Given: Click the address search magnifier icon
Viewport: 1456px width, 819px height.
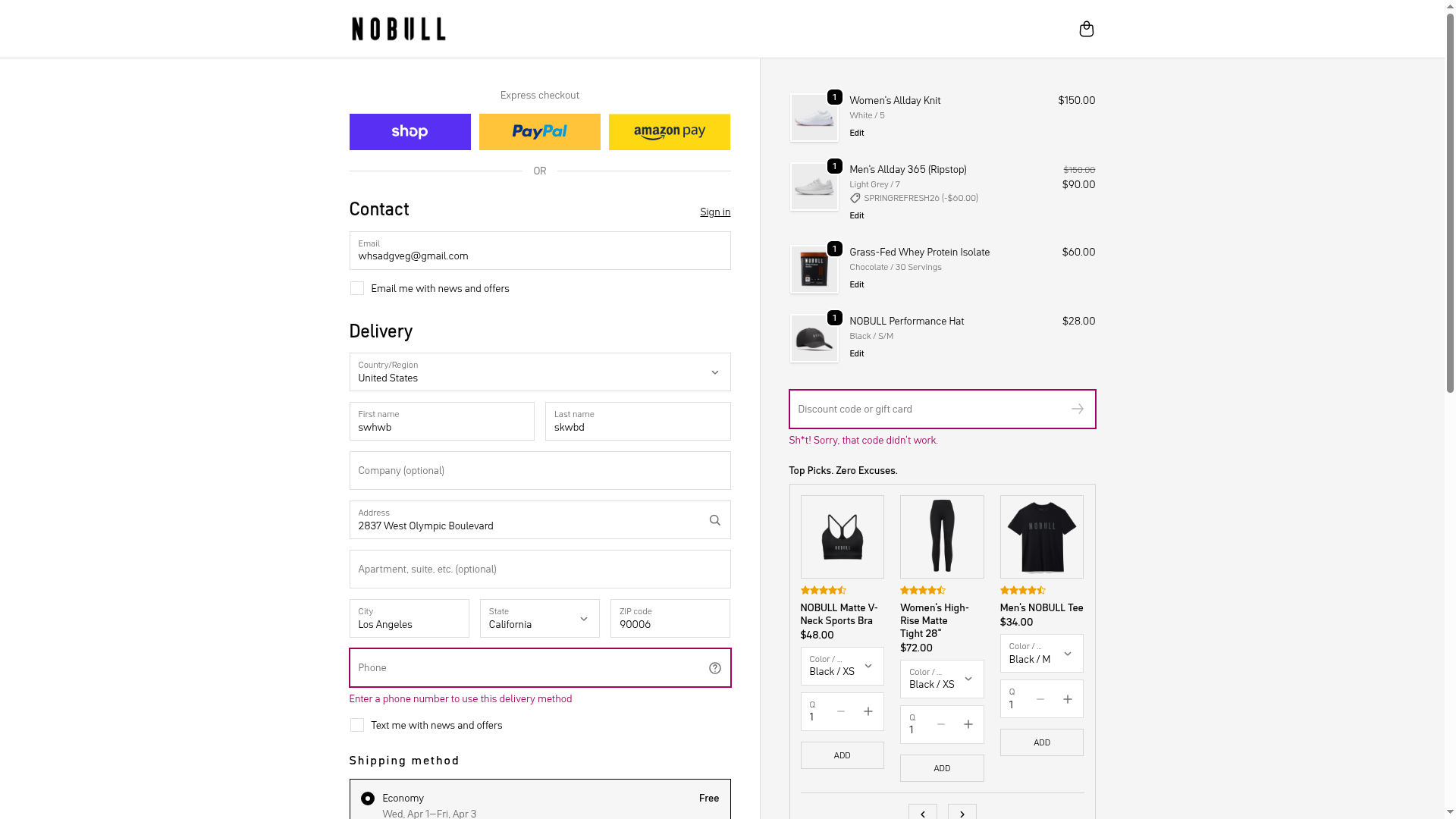Looking at the screenshot, I should 714,520.
